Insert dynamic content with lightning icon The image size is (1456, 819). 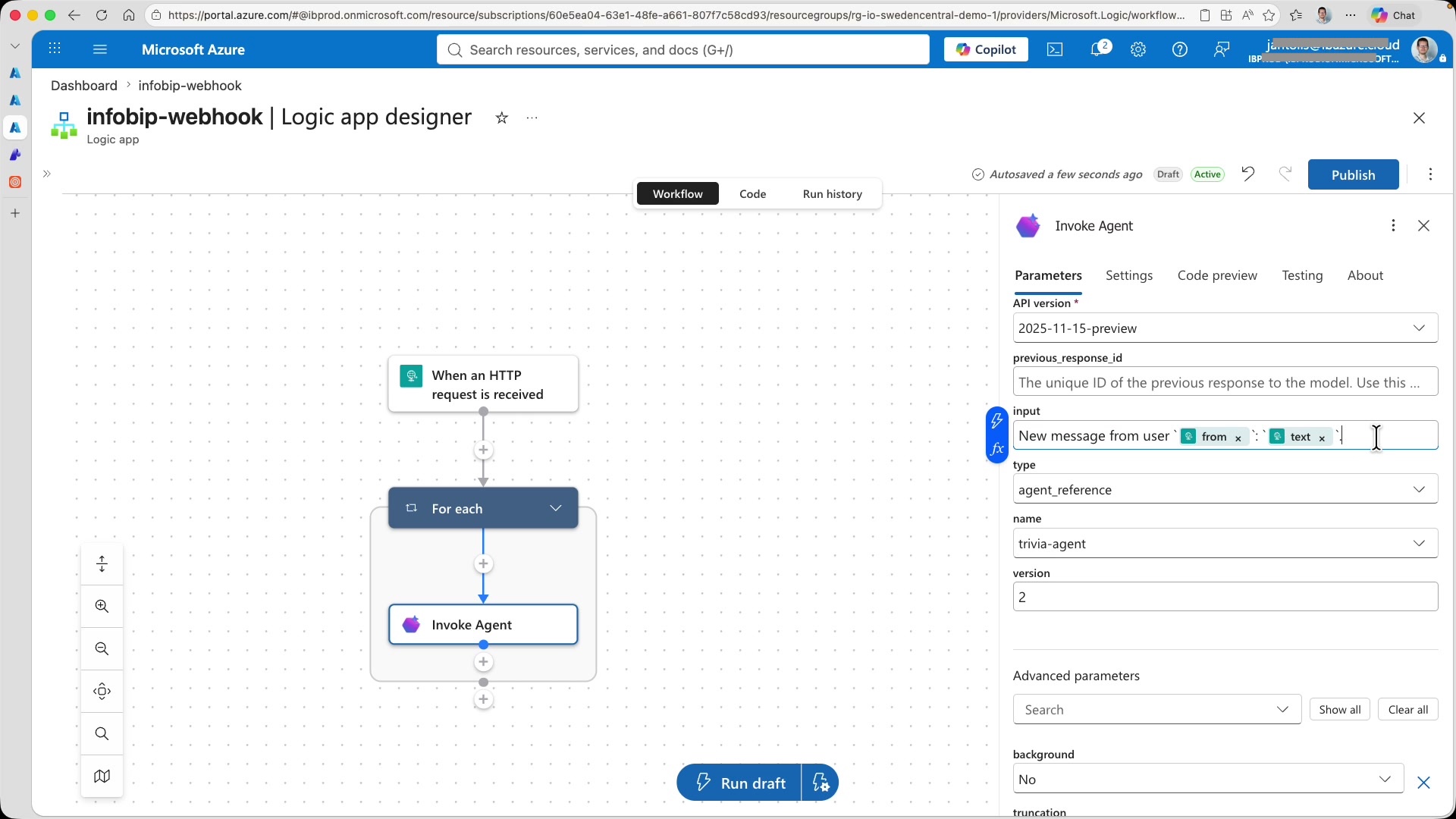pos(996,422)
